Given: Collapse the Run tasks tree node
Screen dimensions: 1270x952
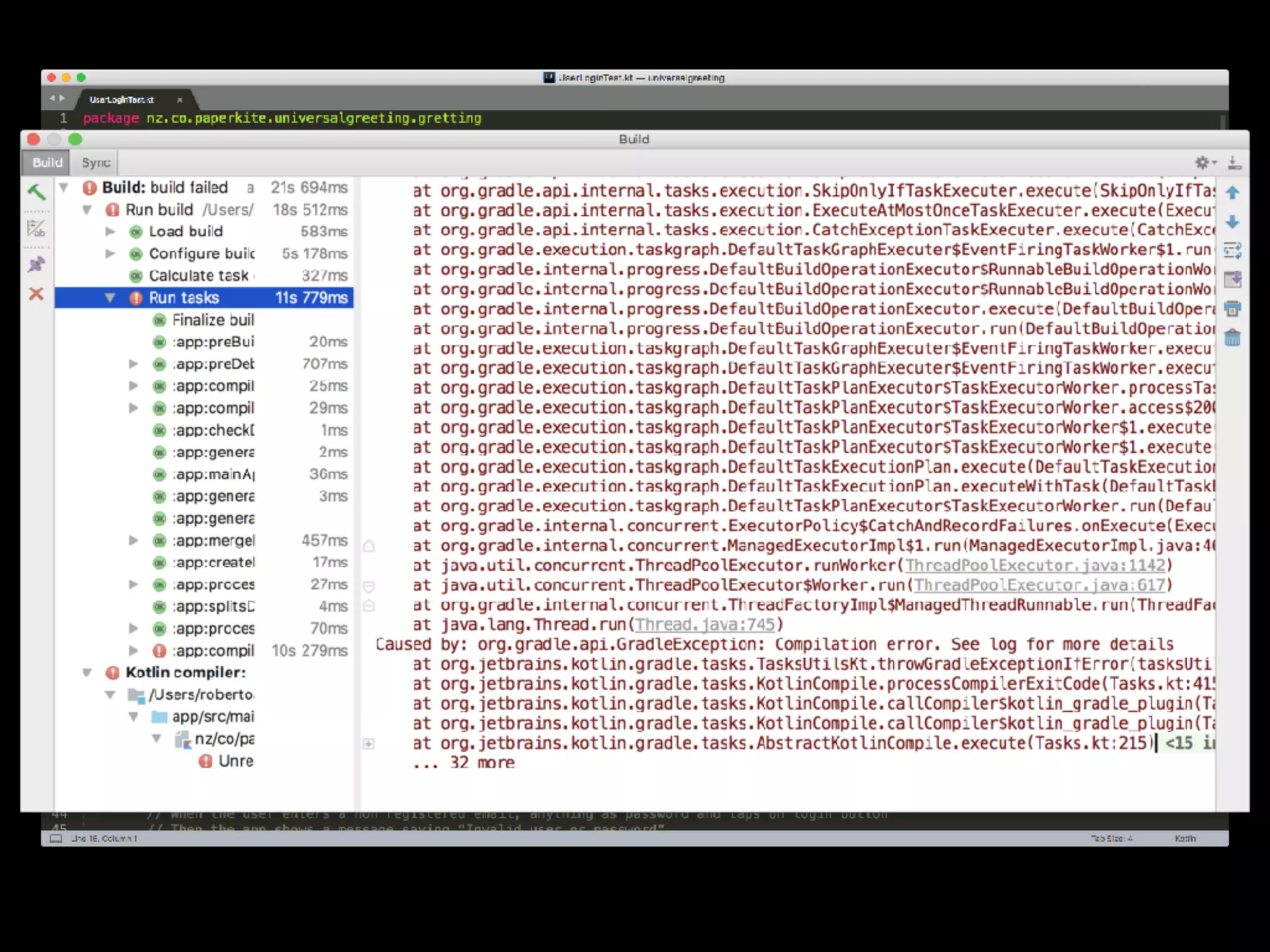Looking at the screenshot, I should pyautogui.click(x=110, y=298).
